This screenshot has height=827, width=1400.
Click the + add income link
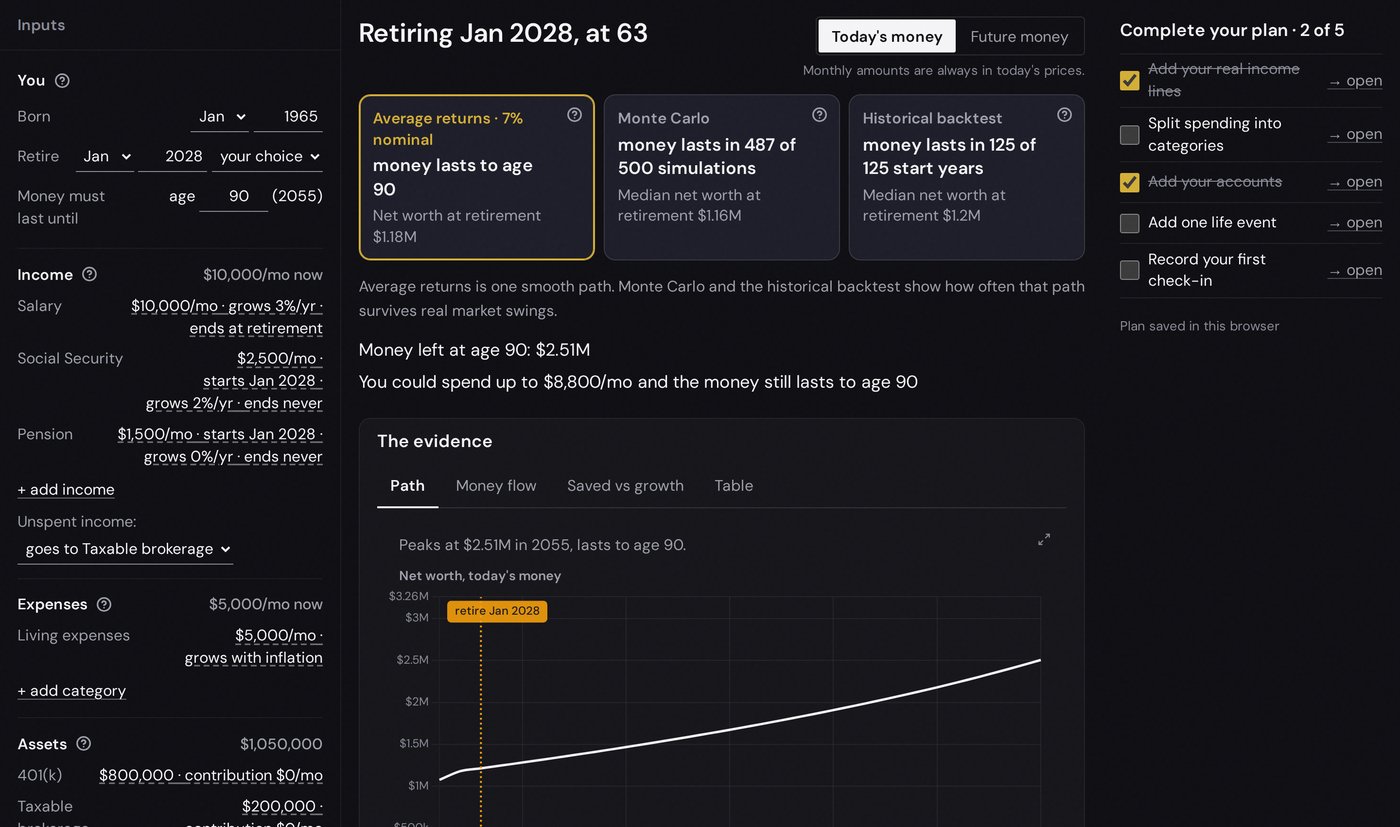tap(66, 490)
